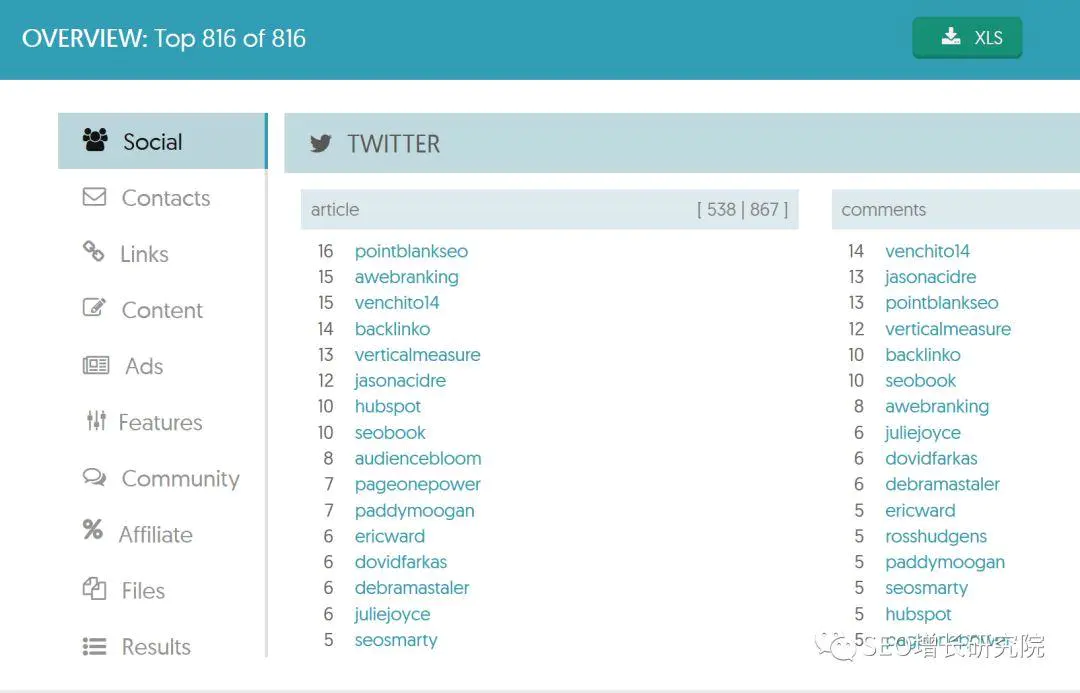
Task: Open the Contacts sidebar tab
Action: pyautogui.click(x=163, y=198)
